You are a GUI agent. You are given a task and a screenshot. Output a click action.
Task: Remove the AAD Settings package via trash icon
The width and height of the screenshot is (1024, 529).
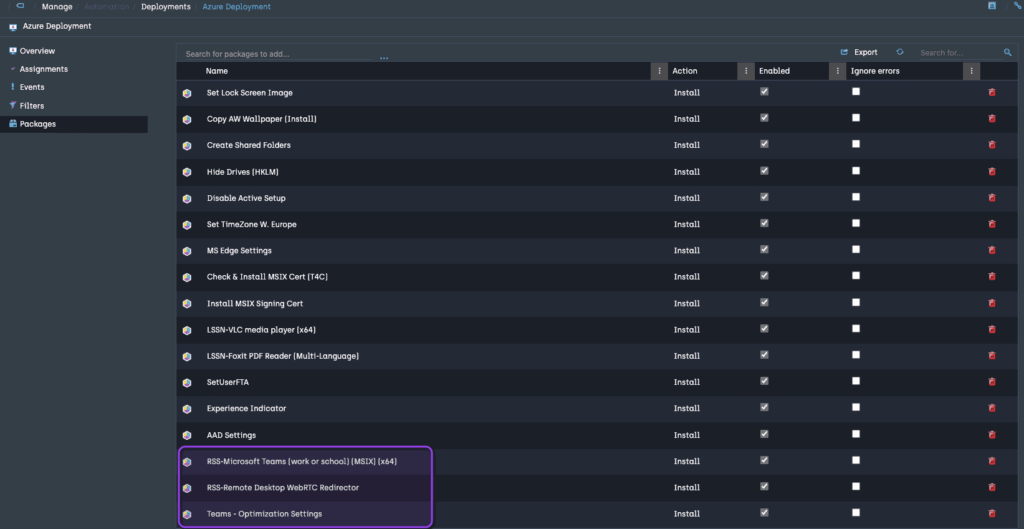pyautogui.click(x=992, y=435)
